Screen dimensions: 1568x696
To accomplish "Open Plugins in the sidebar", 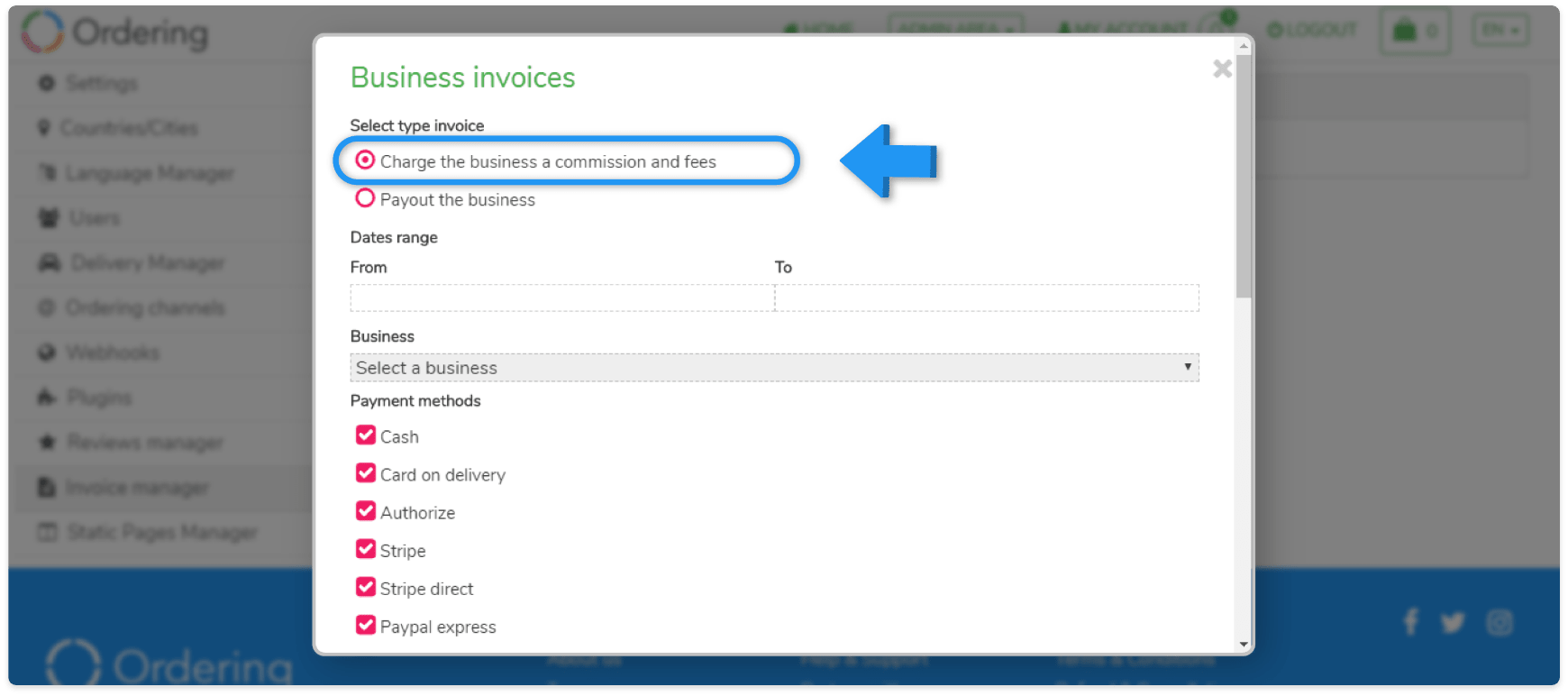I will pos(99,398).
